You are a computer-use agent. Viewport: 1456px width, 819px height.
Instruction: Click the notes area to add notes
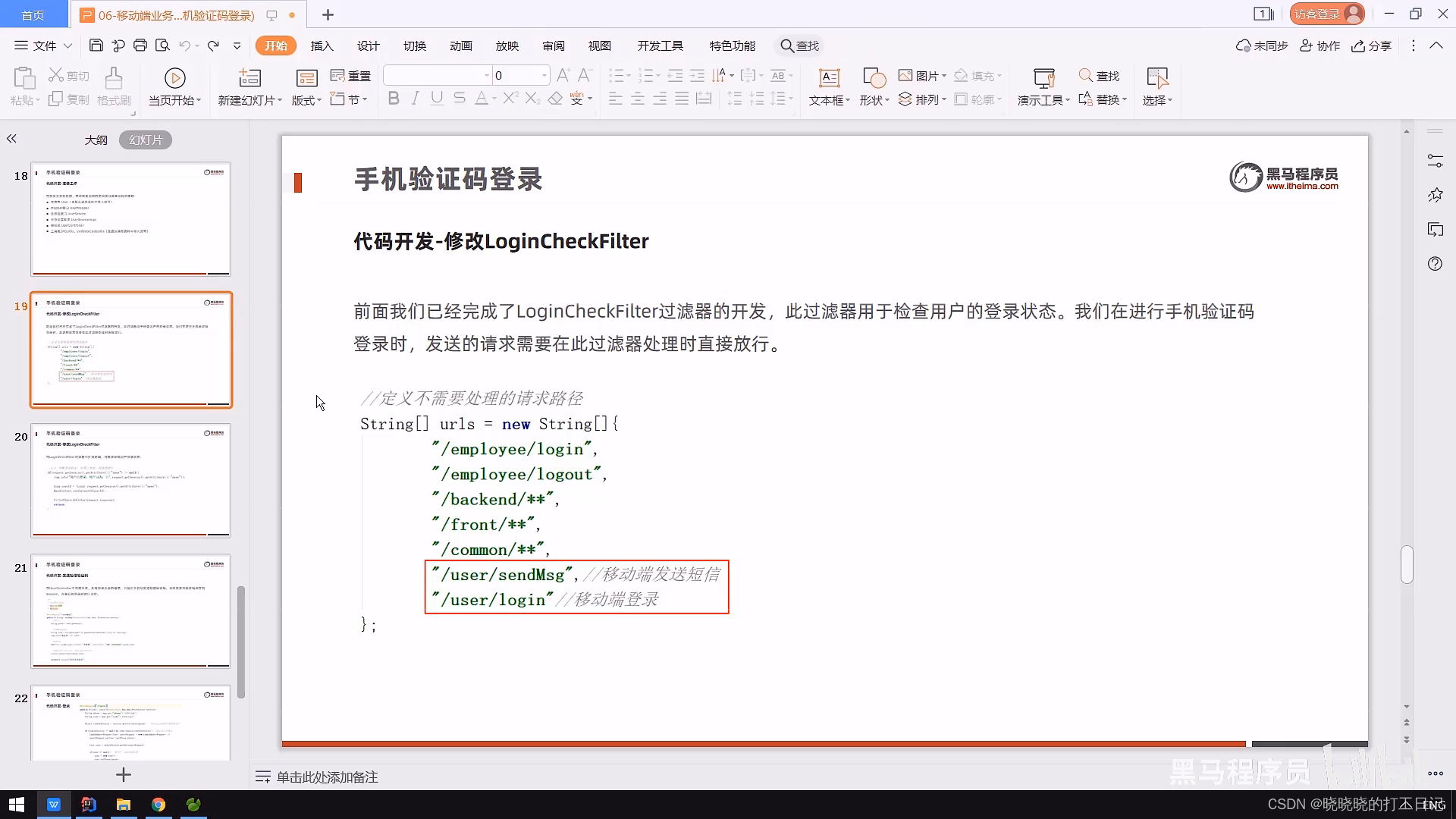click(327, 777)
